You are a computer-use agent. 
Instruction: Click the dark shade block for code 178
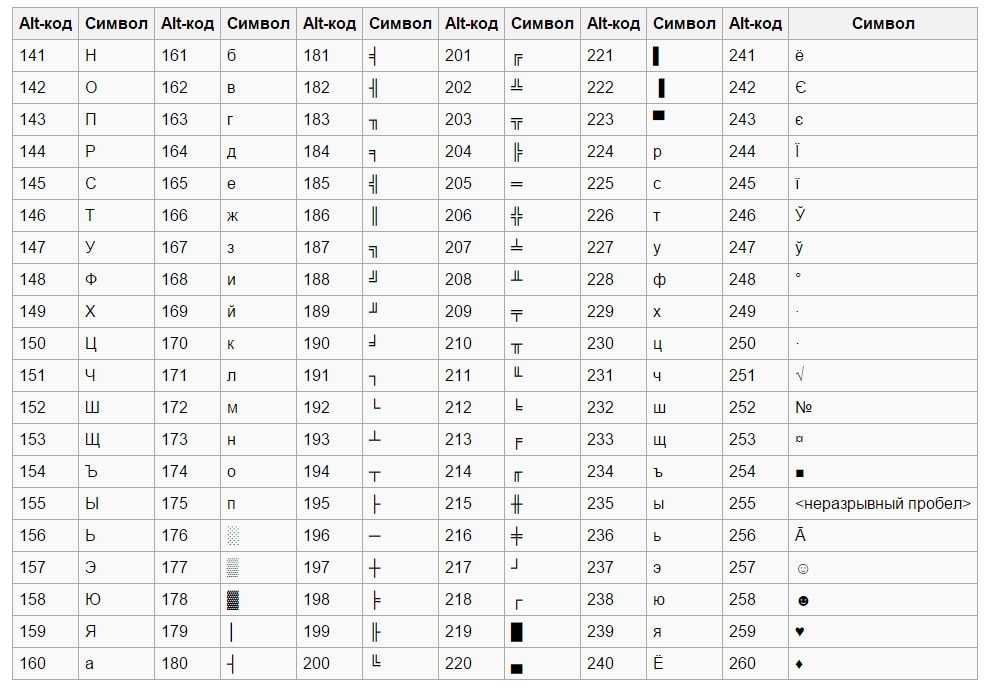point(233,600)
